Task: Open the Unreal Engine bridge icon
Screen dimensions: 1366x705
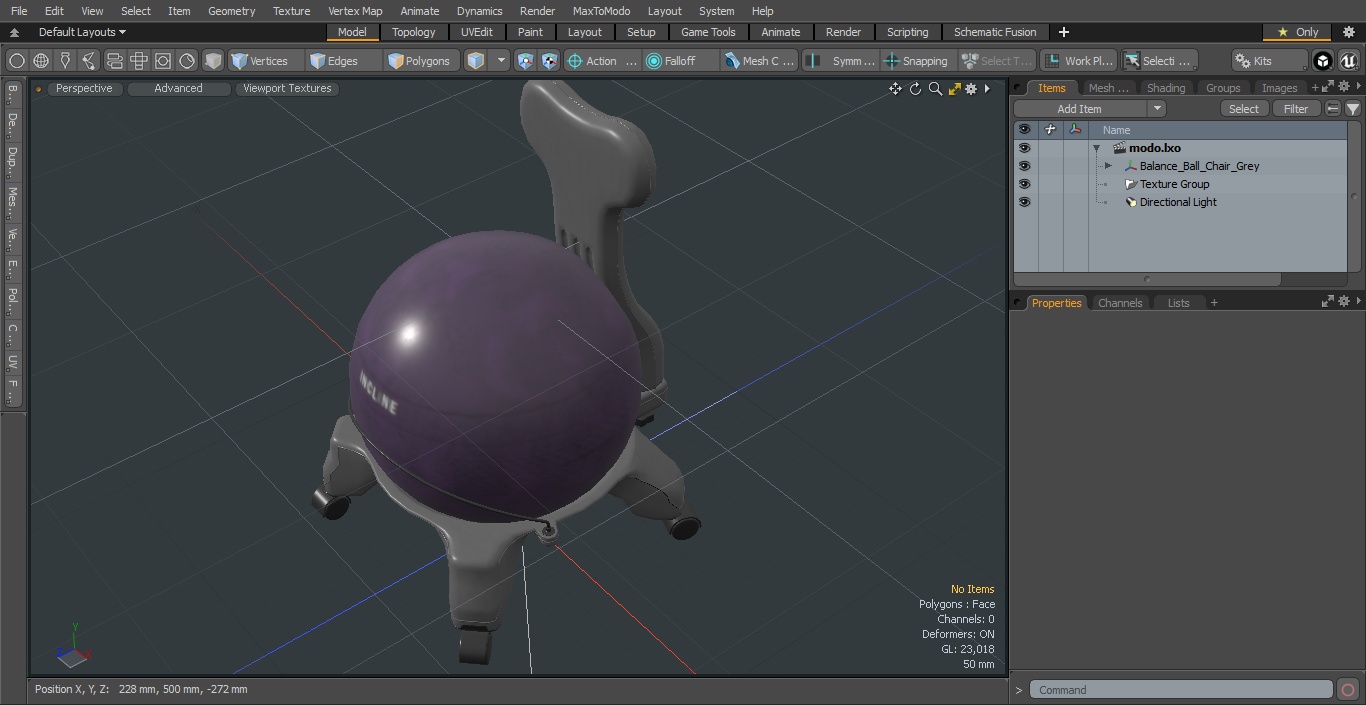Action: click(x=1348, y=61)
